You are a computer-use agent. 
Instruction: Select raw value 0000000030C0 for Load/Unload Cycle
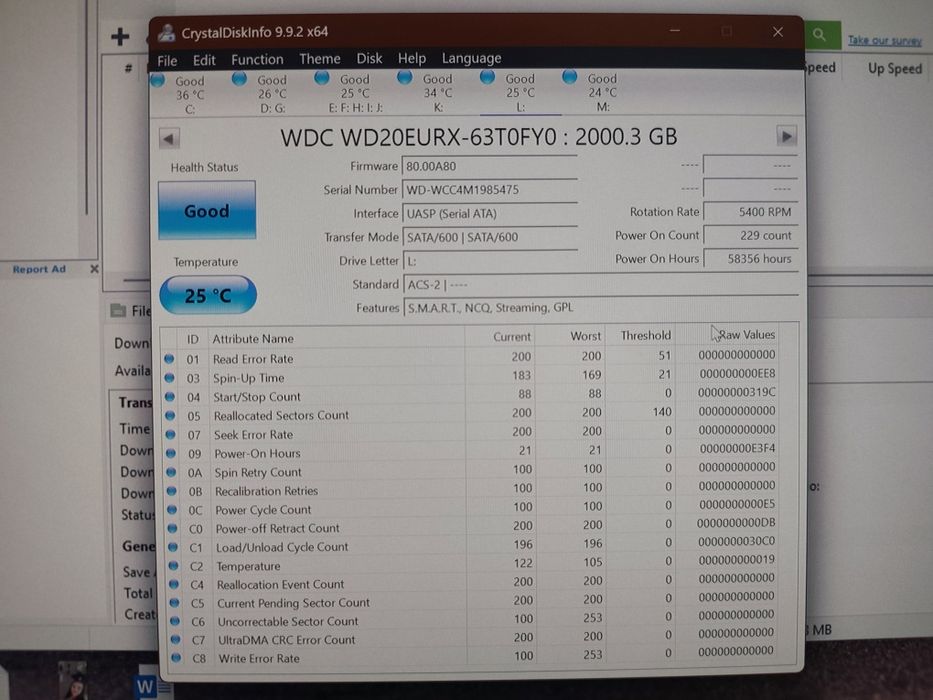(x=737, y=542)
